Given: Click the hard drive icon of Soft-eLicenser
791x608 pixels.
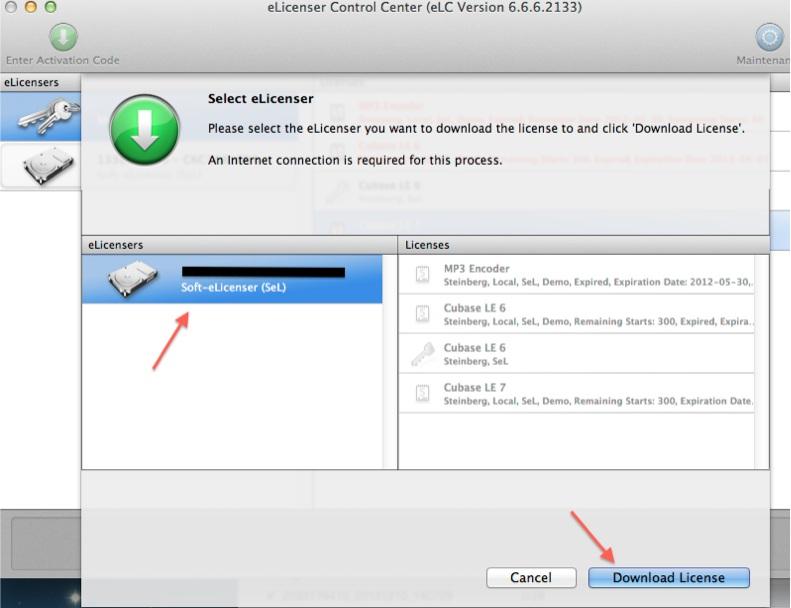Looking at the screenshot, I should click(133, 279).
